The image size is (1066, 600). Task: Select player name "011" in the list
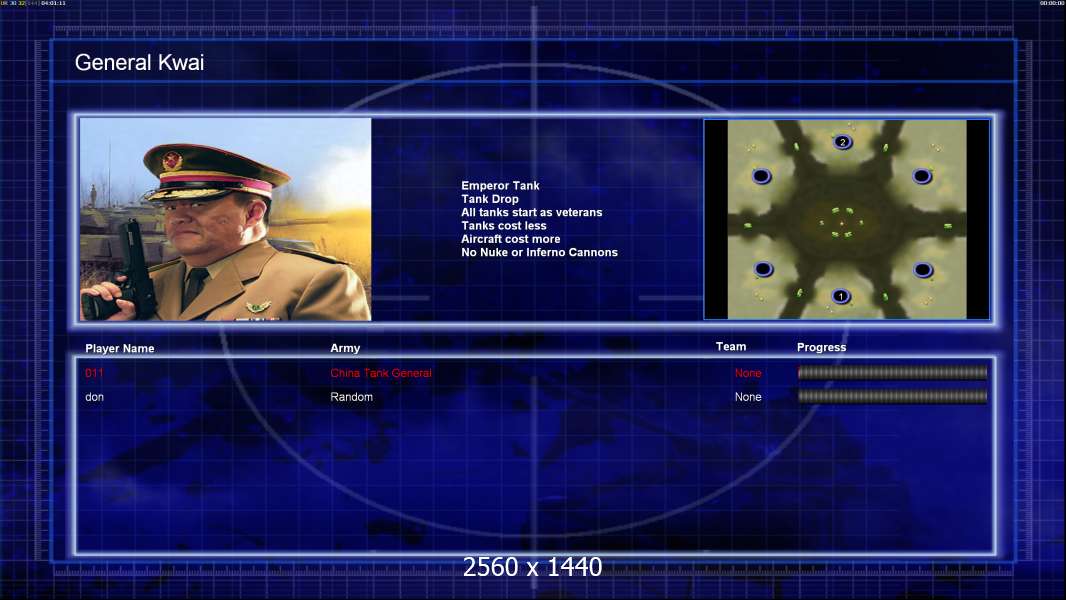pos(94,373)
